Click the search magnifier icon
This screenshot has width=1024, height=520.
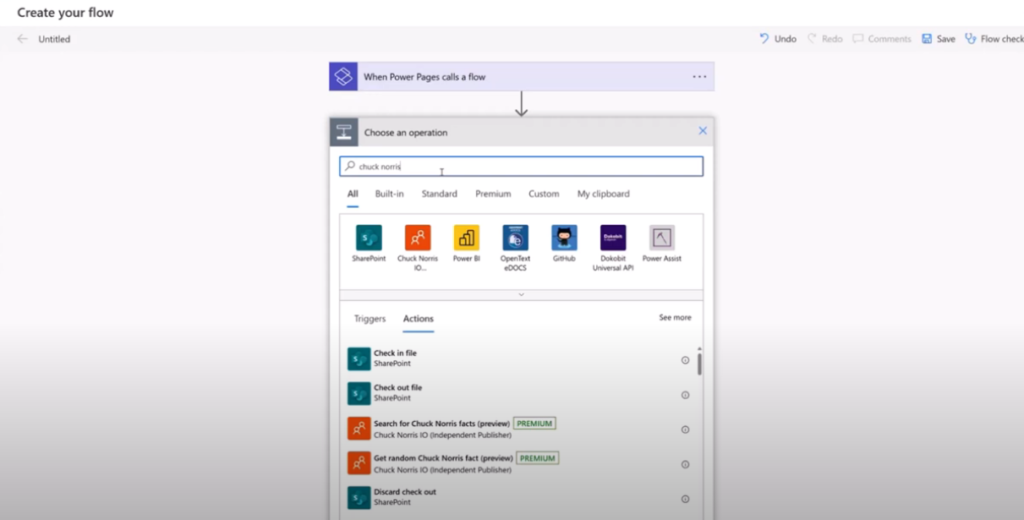click(350, 166)
